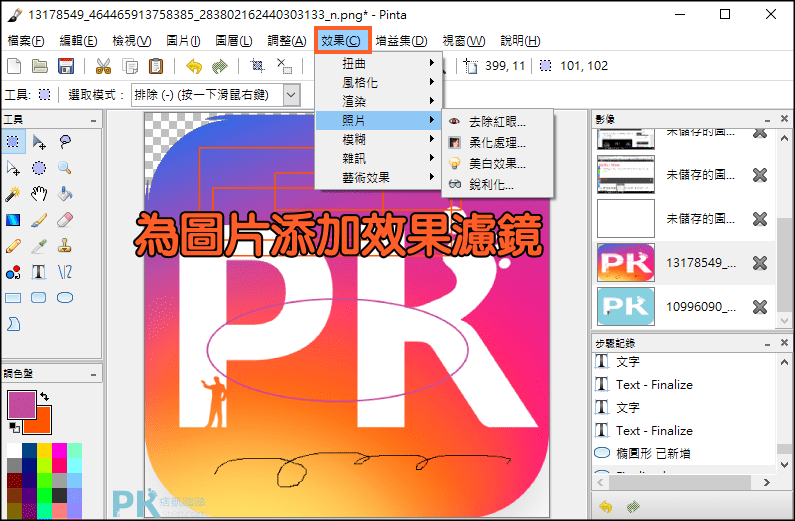Select the Color Picker eyedropper tool
Screen dimensions: 795x521
[39, 246]
